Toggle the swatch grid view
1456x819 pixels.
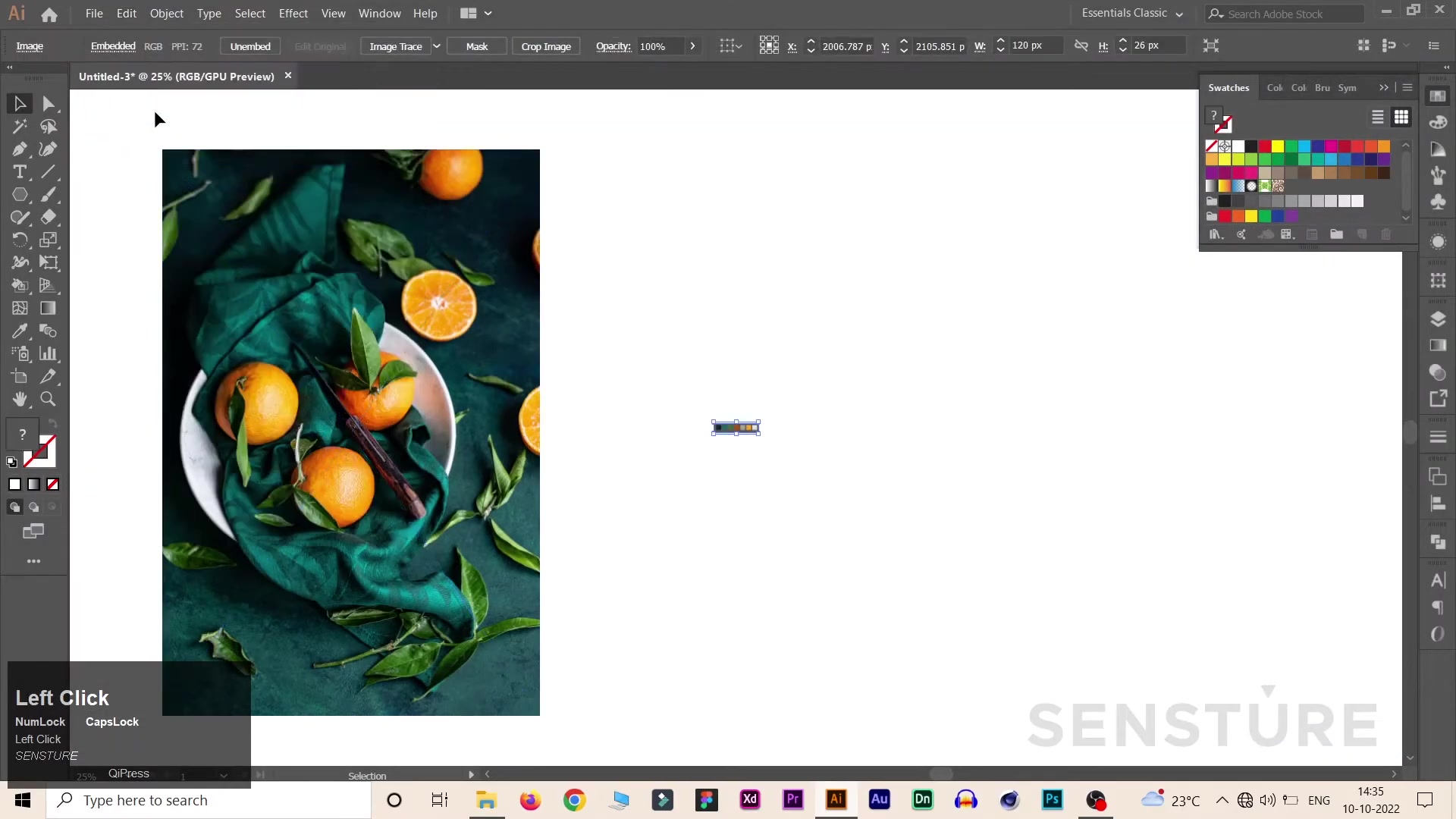point(1401,117)
